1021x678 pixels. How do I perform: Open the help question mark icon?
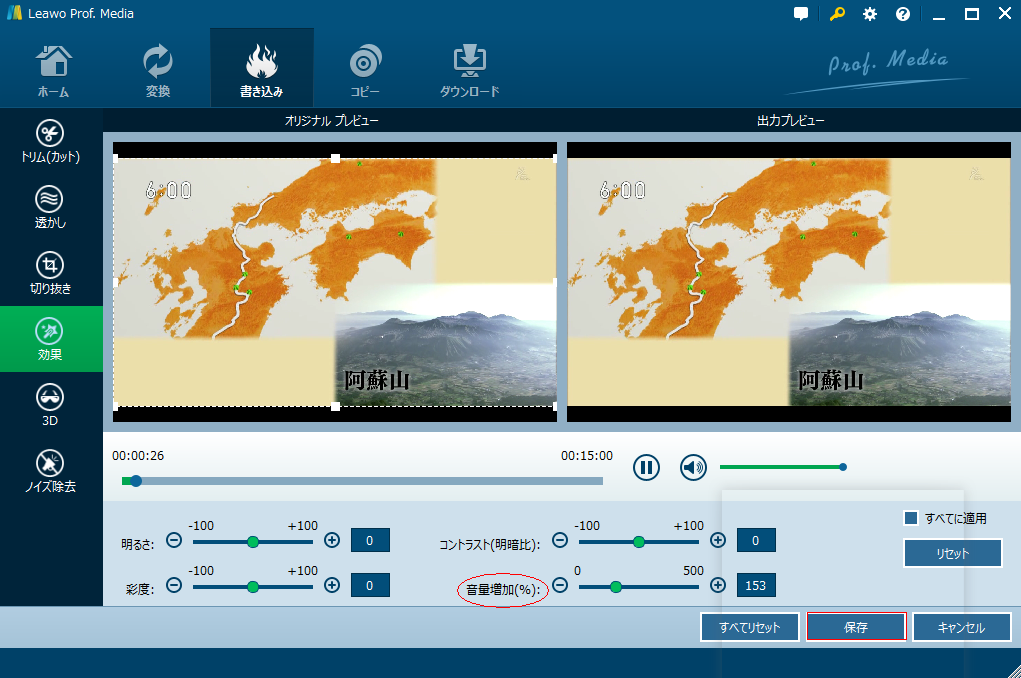click(903, 14)
